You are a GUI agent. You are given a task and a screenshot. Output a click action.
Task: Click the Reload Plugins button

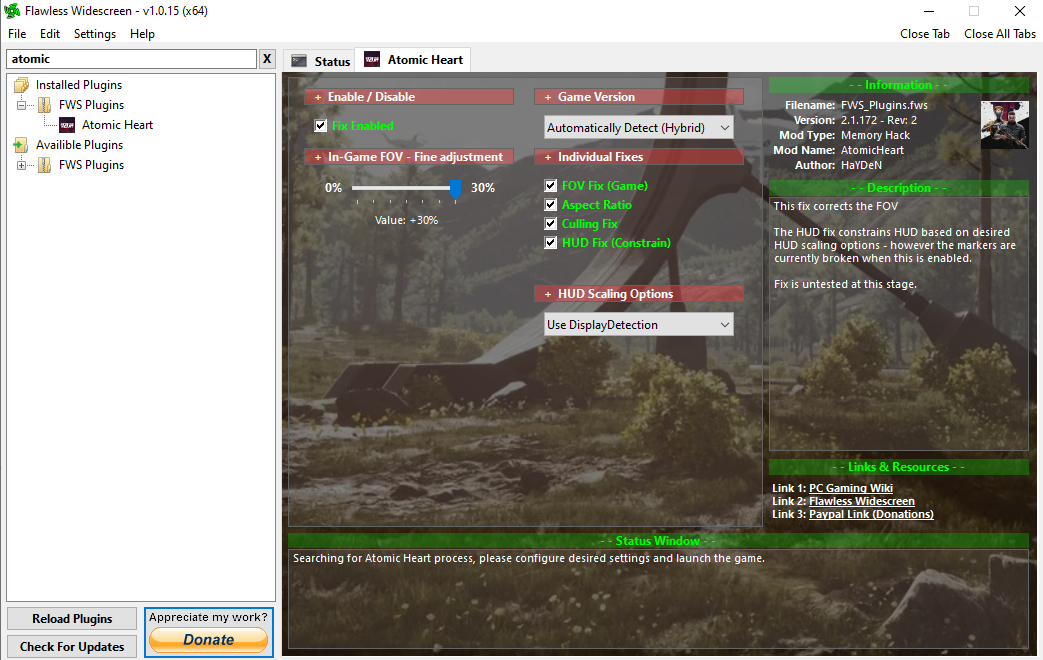72,619
